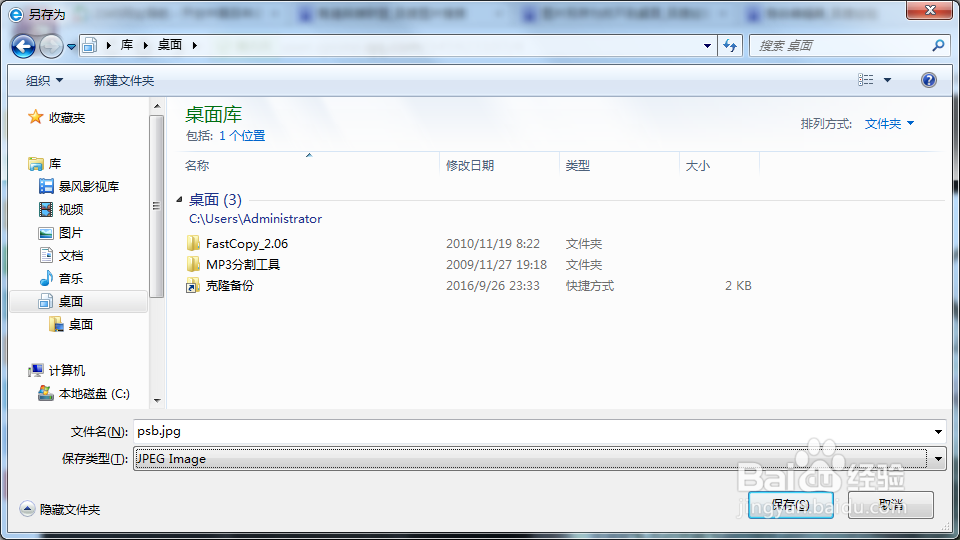Go back with the blue arrow button
The width and height of the screenshot is (960, 540).
pyautogui.click(x=23, y=46)
